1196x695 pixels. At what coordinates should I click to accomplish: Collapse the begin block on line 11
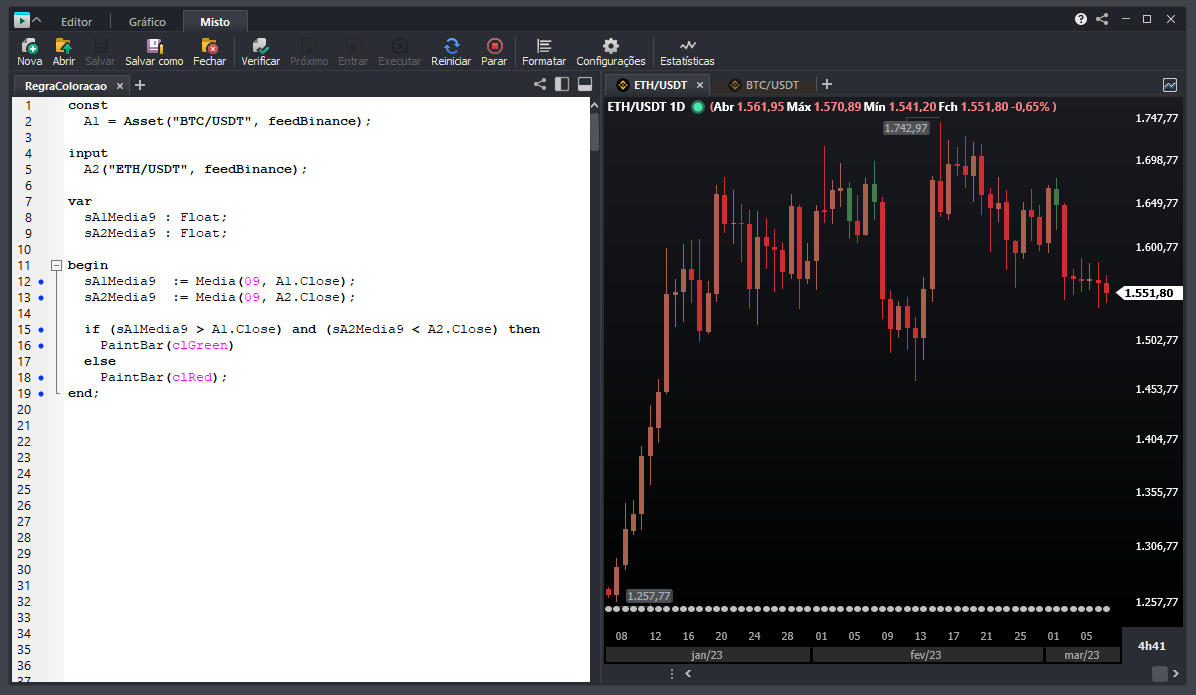click(56, 265)
